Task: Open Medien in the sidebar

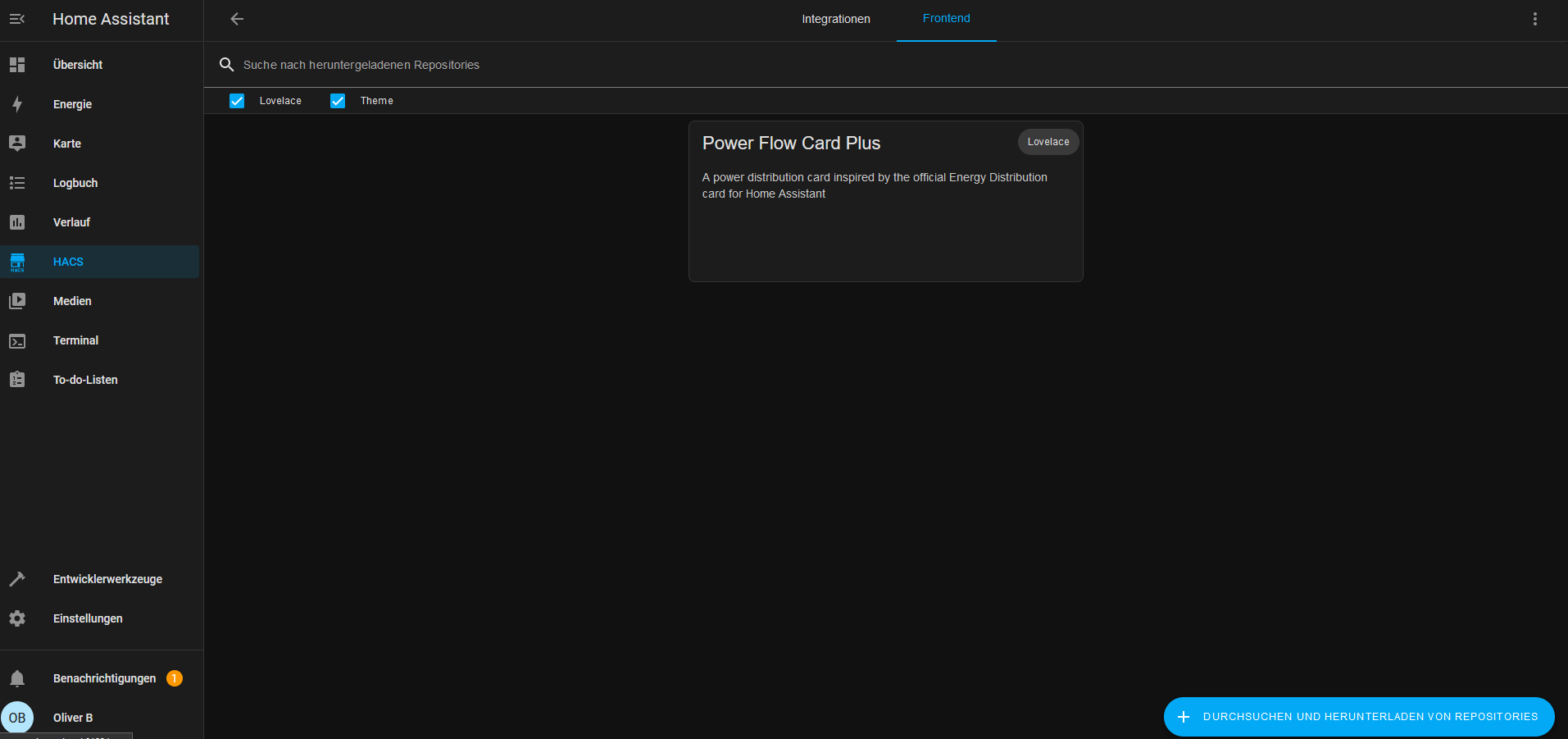Action: (x=100, y=301)
